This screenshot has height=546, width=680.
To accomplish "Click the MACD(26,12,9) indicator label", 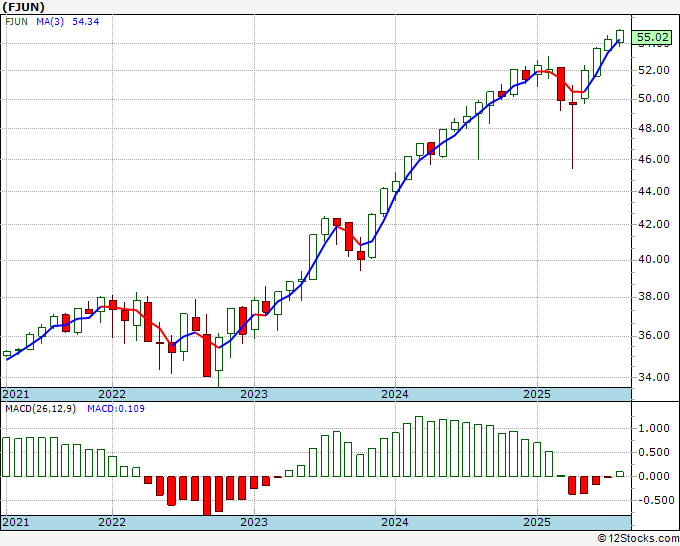I will coord(40,409).
